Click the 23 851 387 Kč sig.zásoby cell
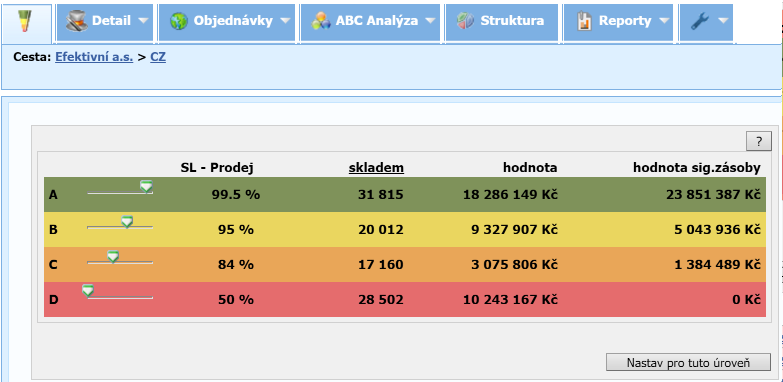This screenshot has height=382, width=783. click(713, 195)
